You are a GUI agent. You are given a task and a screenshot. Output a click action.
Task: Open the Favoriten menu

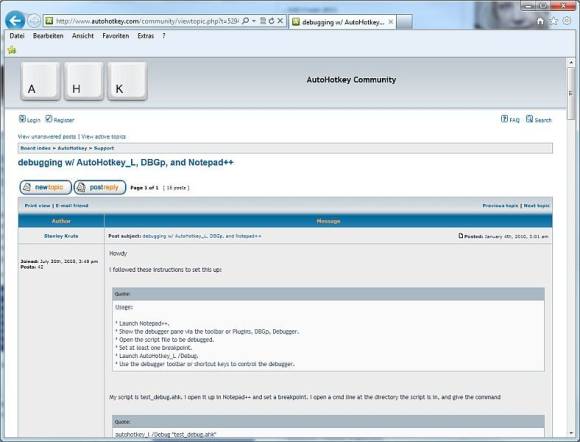coord(116,36)
